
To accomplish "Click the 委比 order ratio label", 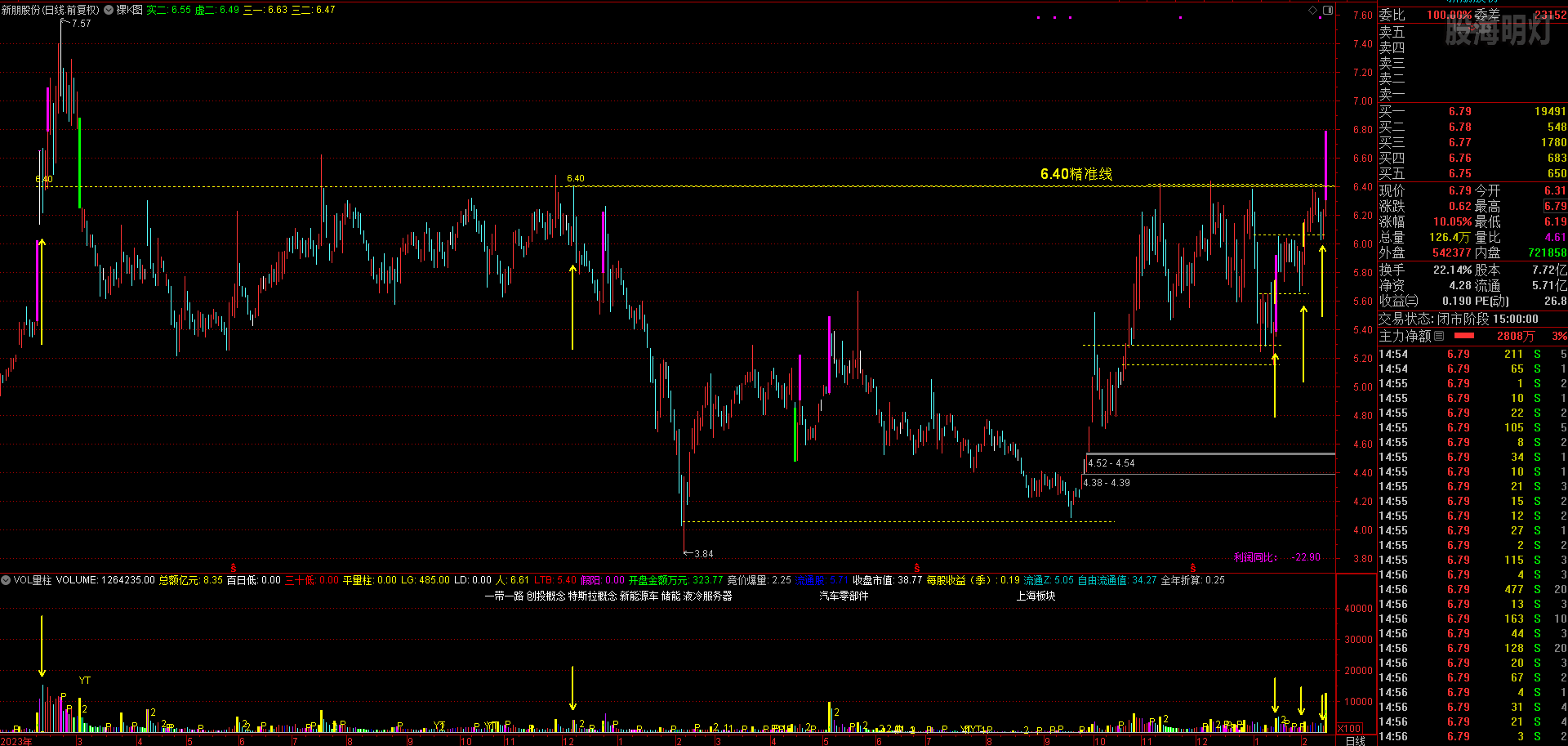I will click(1392, 16).
